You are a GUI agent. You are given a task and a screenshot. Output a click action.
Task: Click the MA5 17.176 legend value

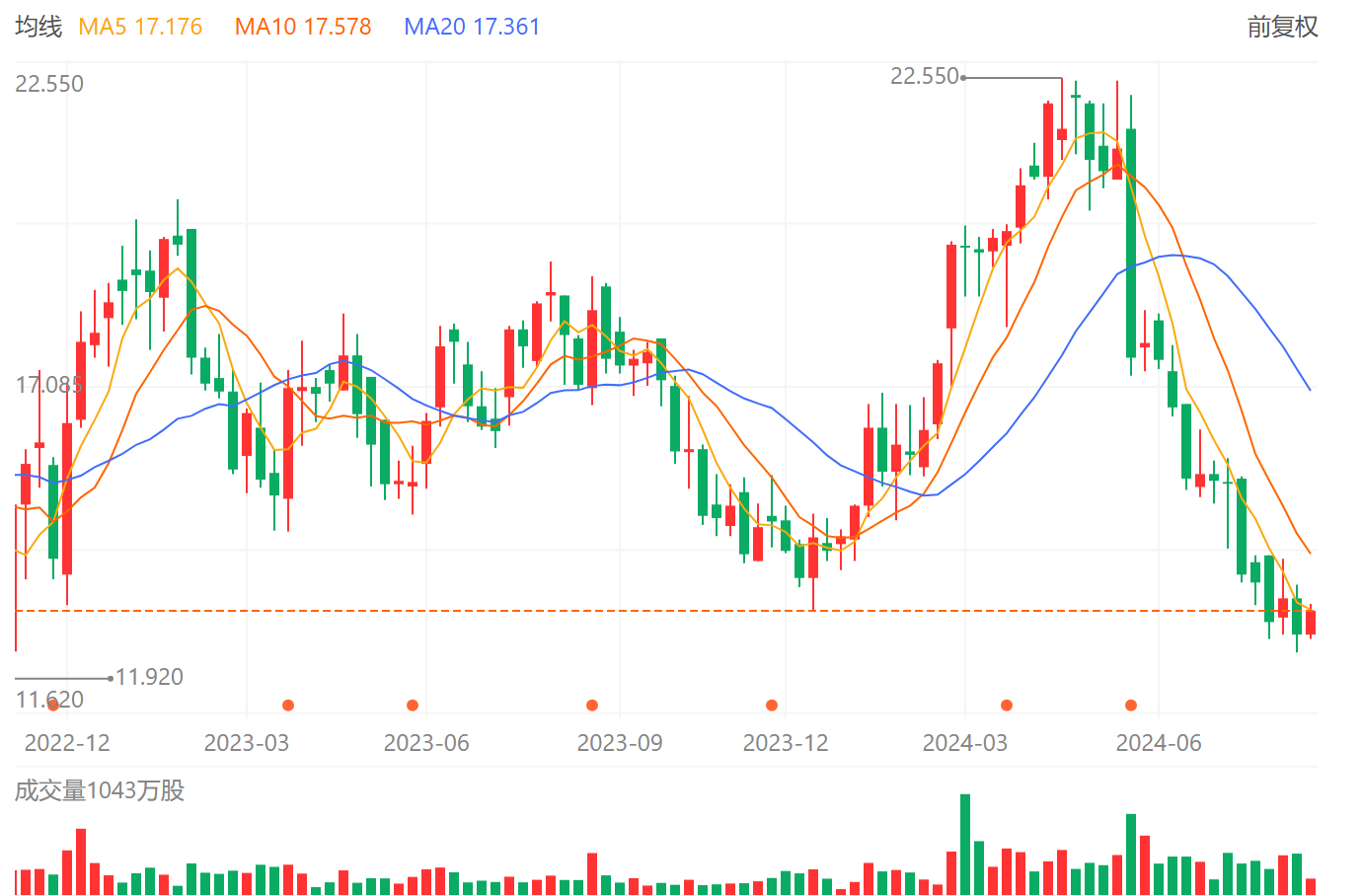pos(140,27)
